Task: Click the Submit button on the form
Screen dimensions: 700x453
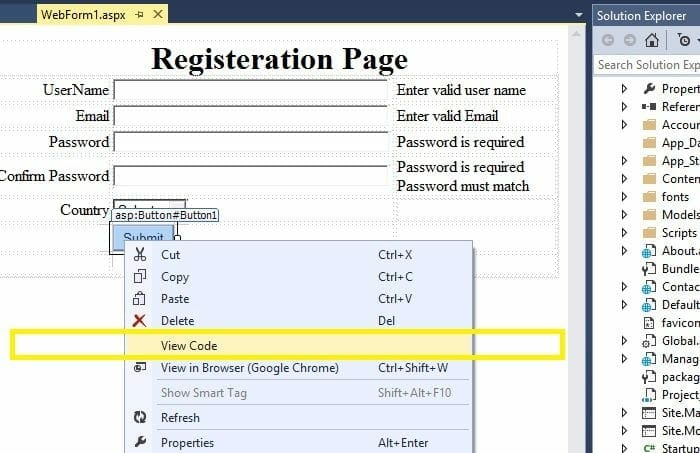Action: pos(143,238)
